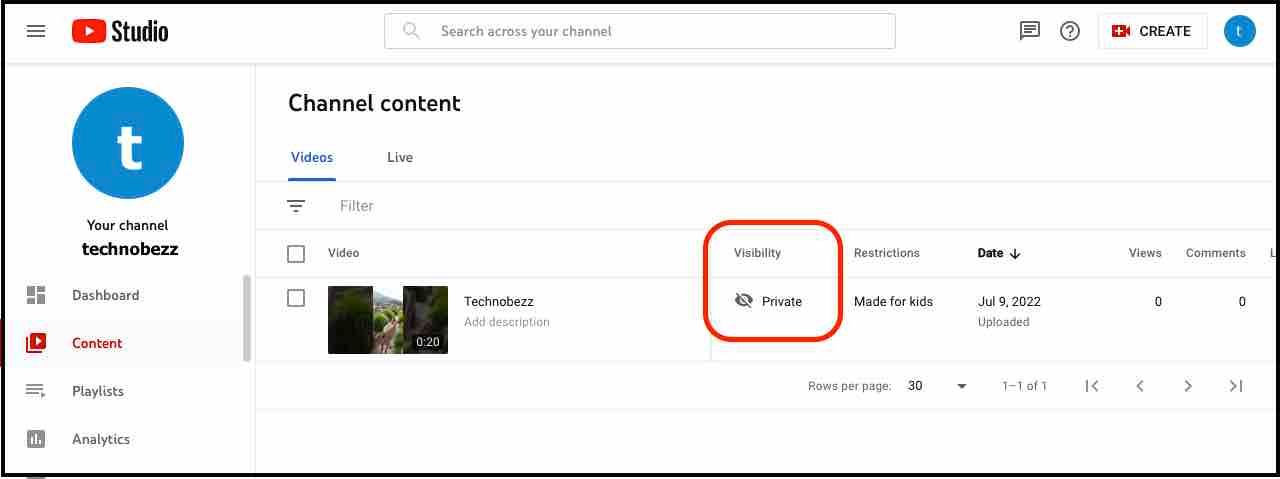Open the help question mark icon
1280x479 pixels.
click(x=1070, y=31)
